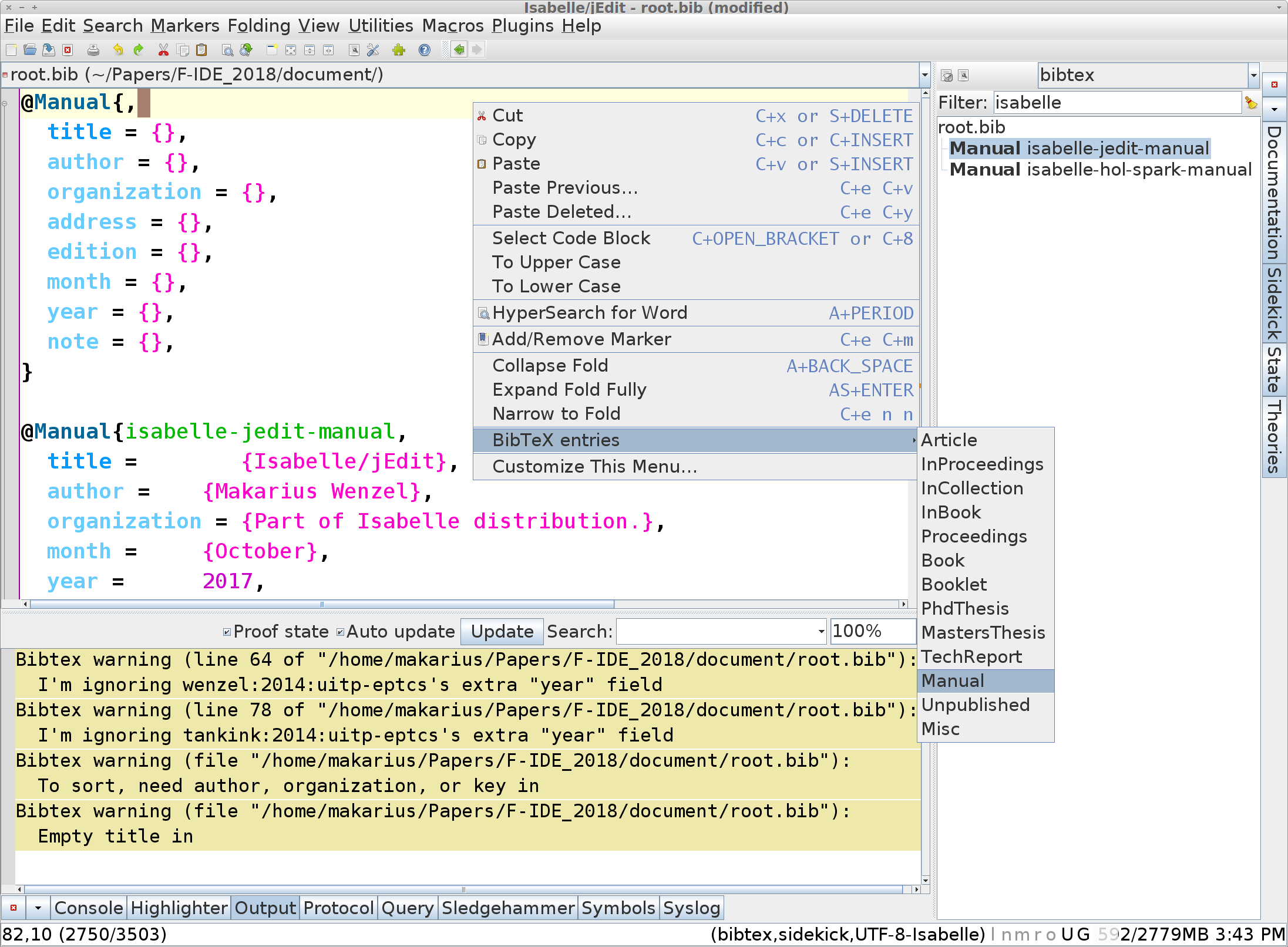This screenshot has height=947, width=1288.
Task: Click HyperSearch for Word menu item
Action: pyautogui.click(x=696, y=313)
